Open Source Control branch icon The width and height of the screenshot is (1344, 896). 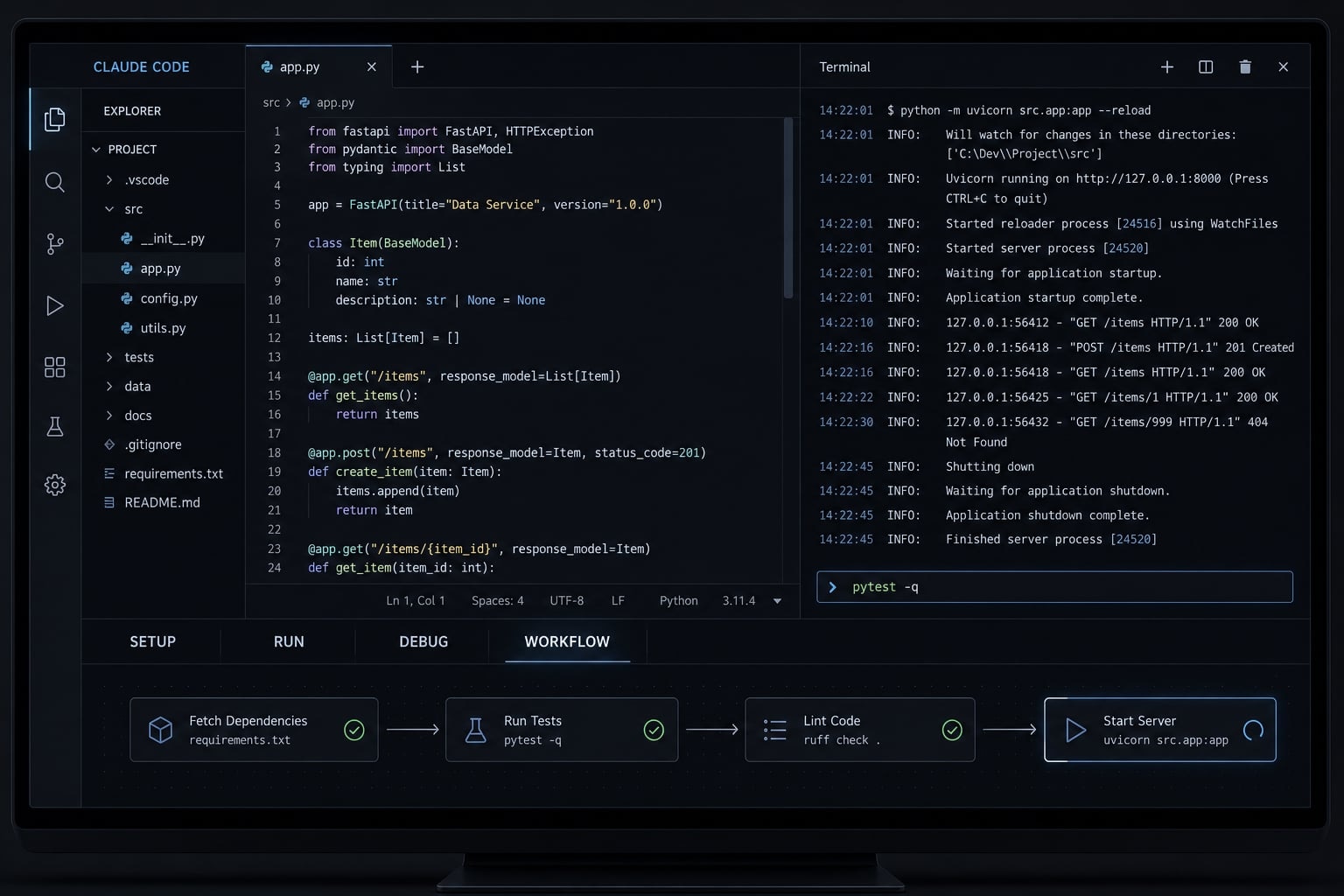pyautogui.click(x=54, y=244)
